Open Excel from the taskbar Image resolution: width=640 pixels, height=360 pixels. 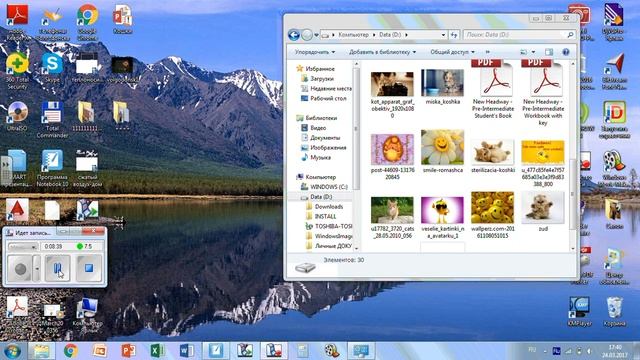[x=158, y=351]
